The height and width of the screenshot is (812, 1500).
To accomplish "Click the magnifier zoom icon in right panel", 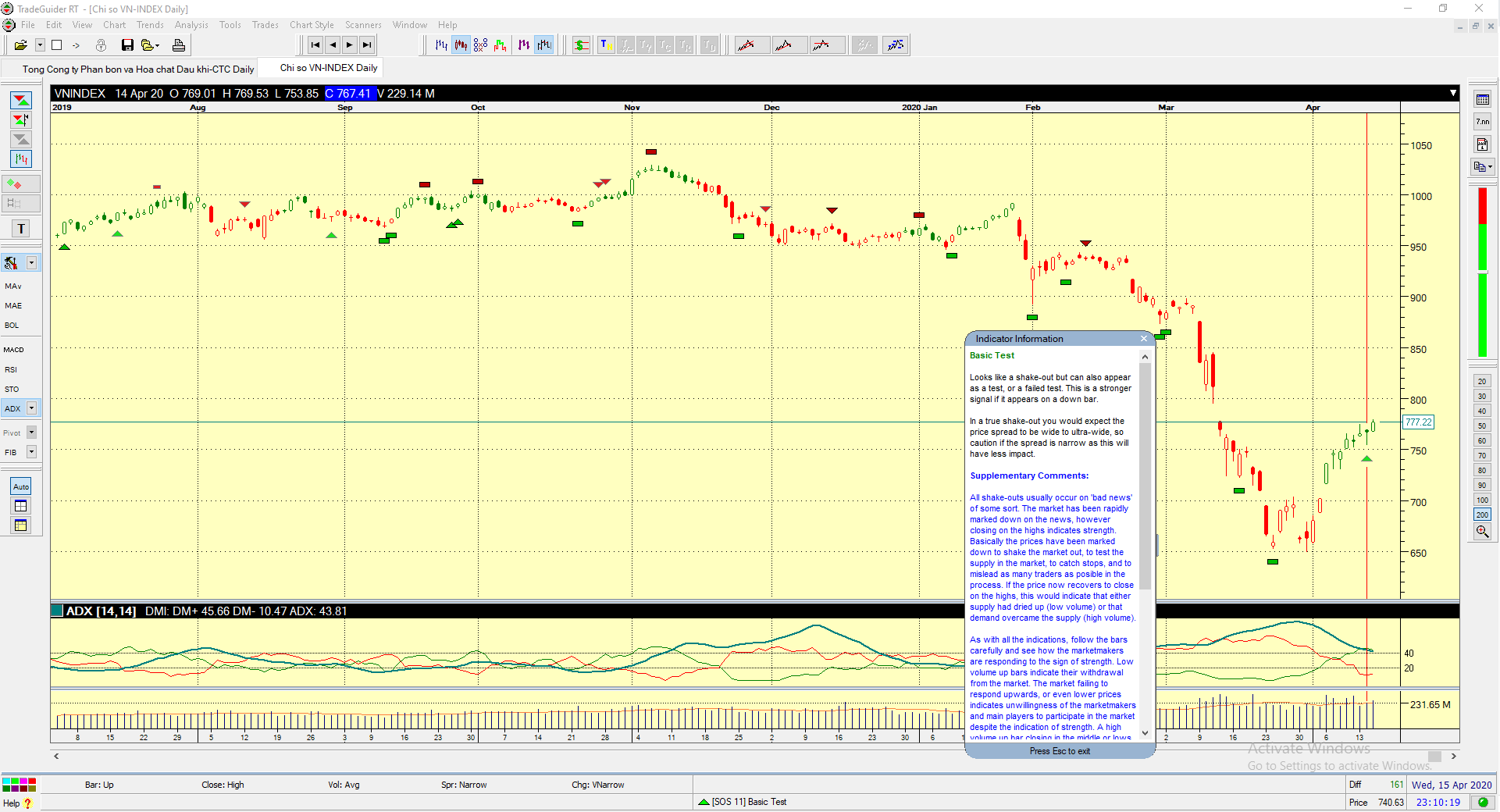I will click(x=1482, y=532).
